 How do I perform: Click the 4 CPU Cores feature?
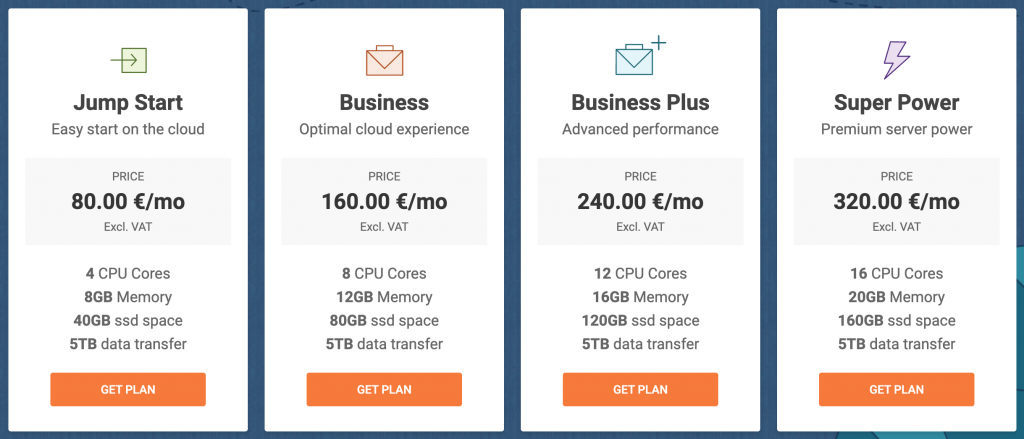(128, 273)
